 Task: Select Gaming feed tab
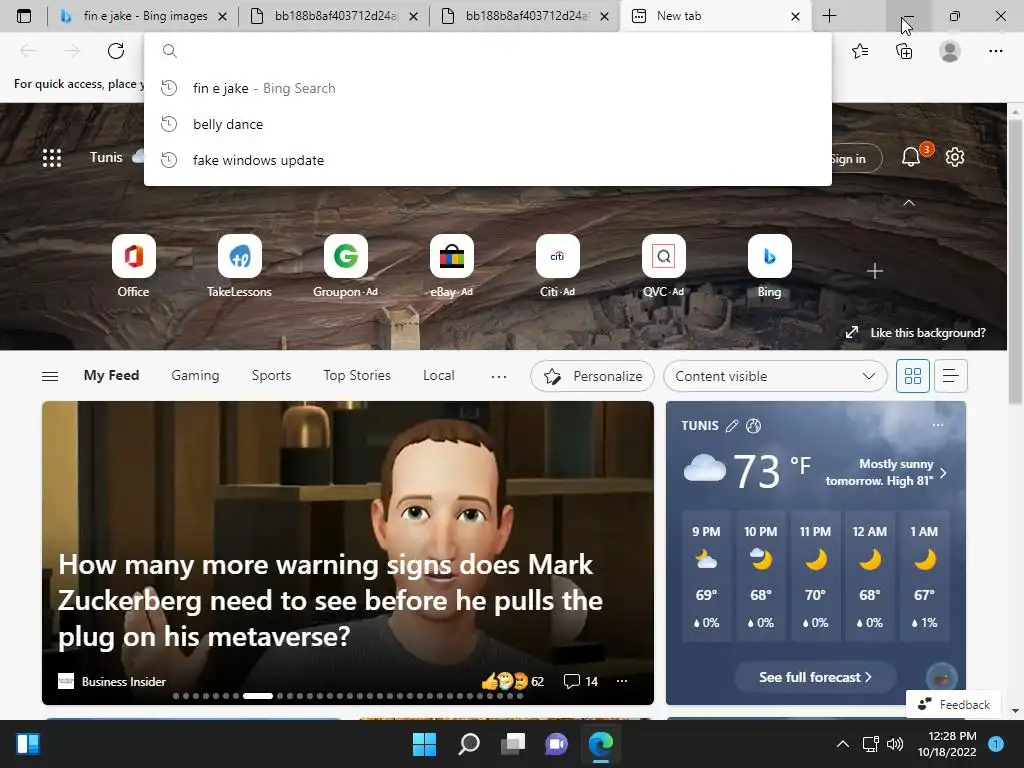(x=195, y=376)
